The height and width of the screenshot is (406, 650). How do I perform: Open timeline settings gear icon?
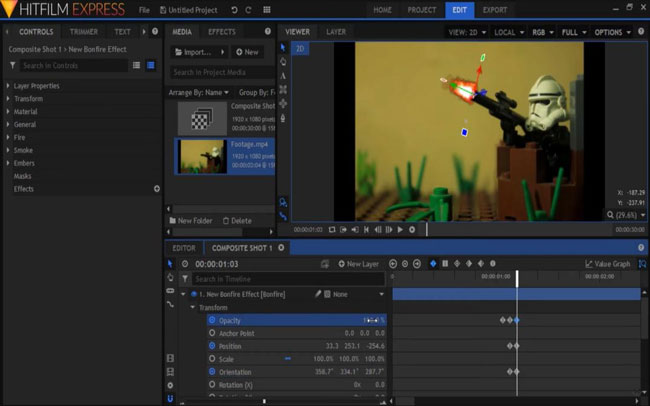[x=170, y=385]
